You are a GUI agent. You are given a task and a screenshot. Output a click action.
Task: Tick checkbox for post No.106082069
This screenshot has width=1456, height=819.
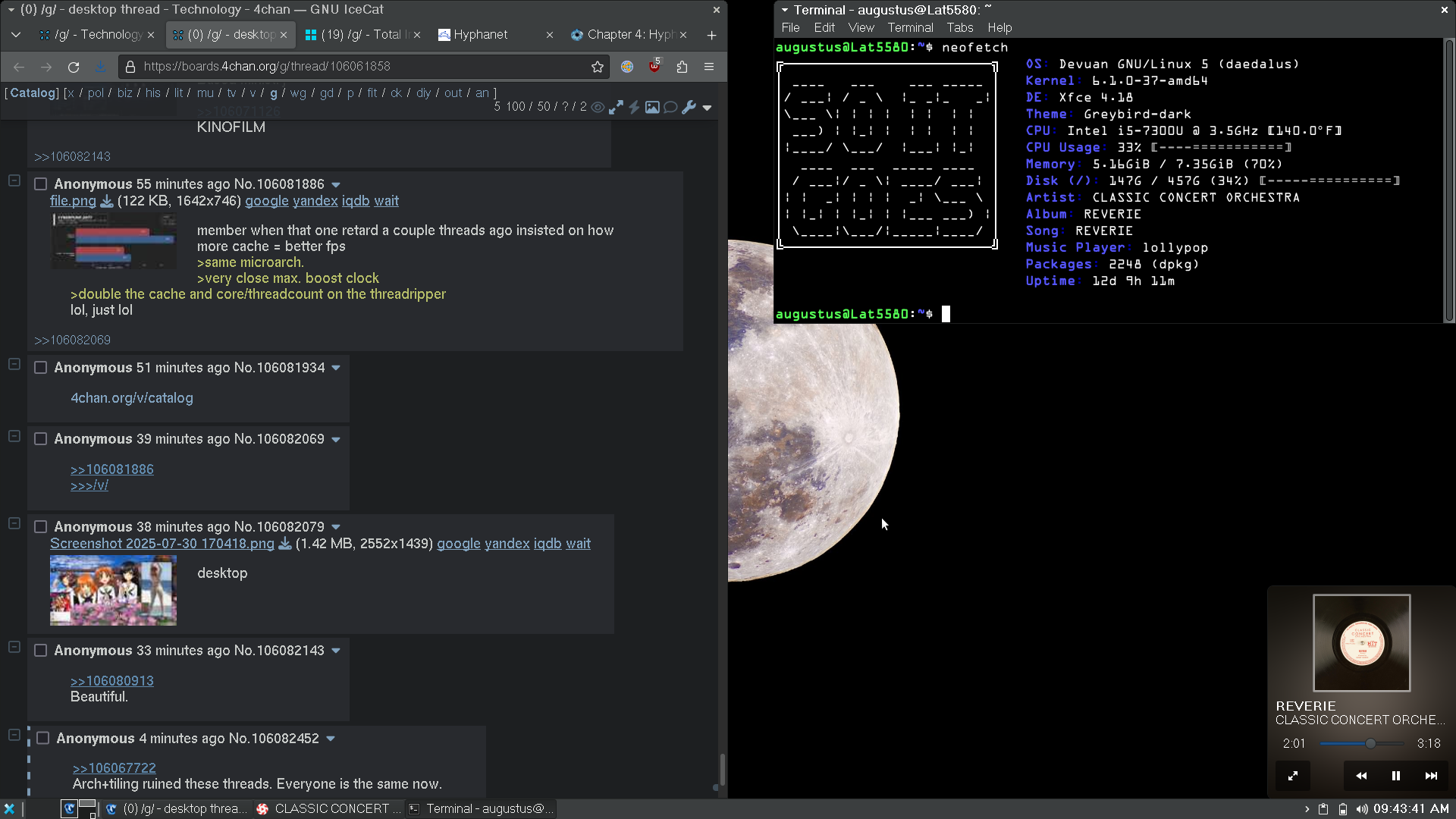pos(41,439)
